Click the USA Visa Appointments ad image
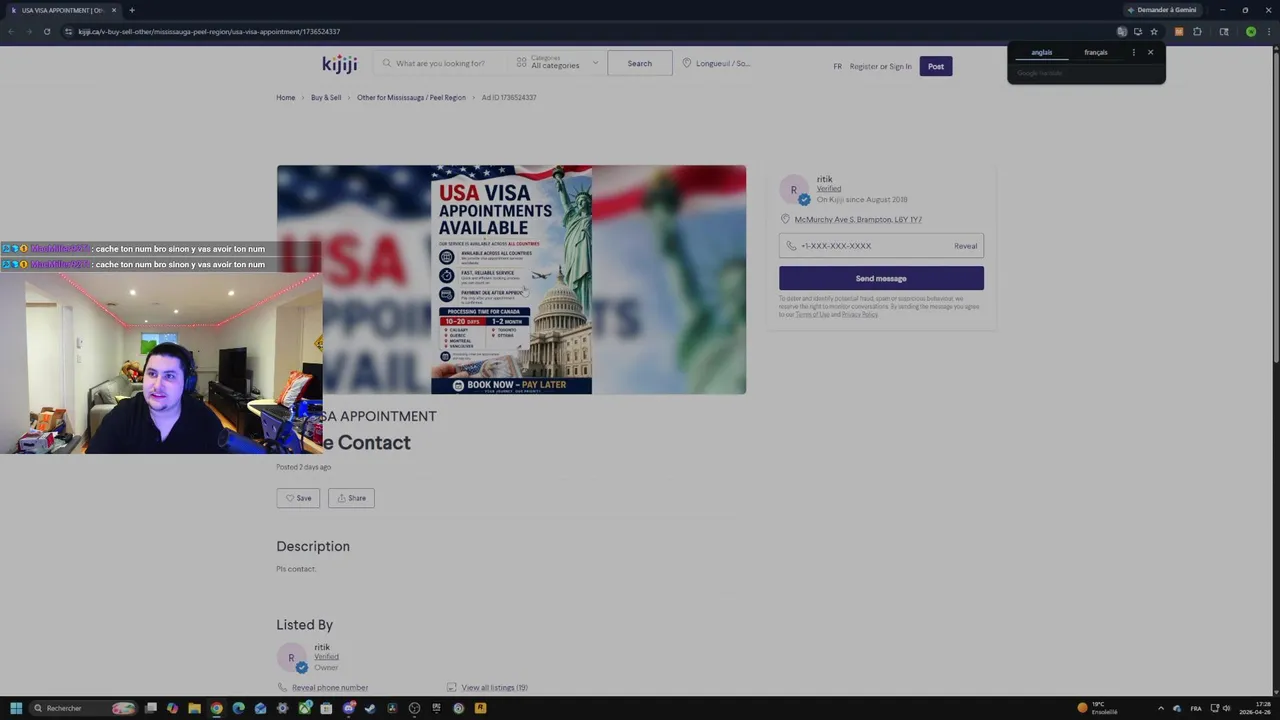The width and height of the screenshot is (1280, 720). (511, 279)
